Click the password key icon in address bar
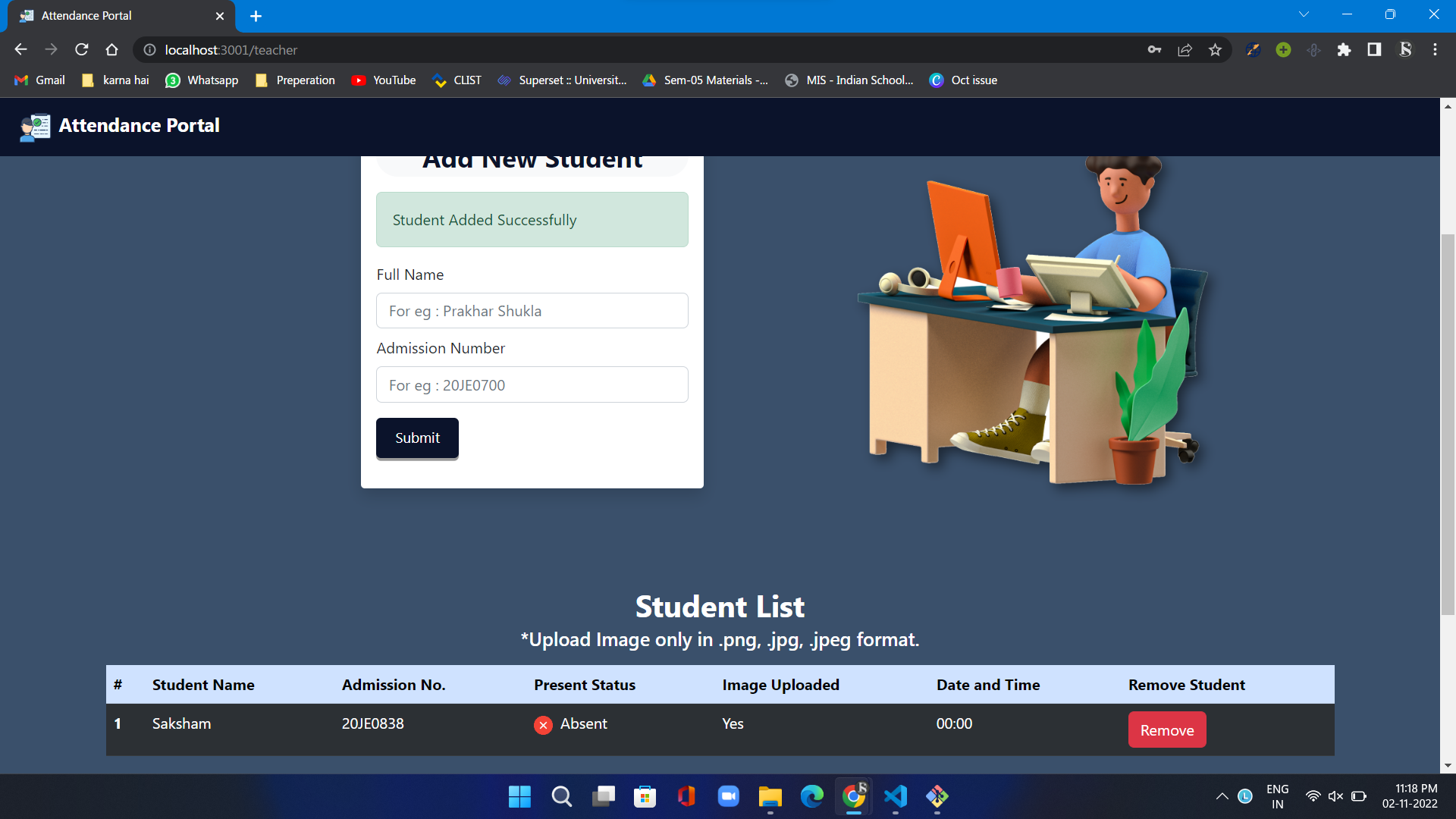1456x819 pixels. pyautogui.click(x=1154, y=50)
